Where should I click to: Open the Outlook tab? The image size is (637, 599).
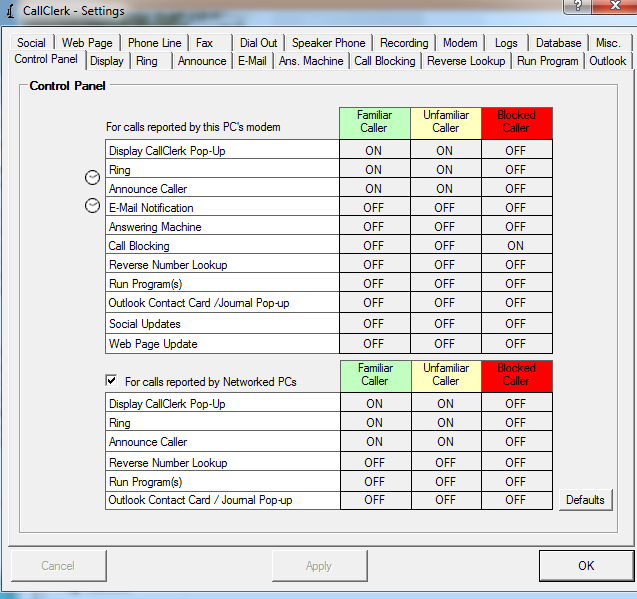607,61
